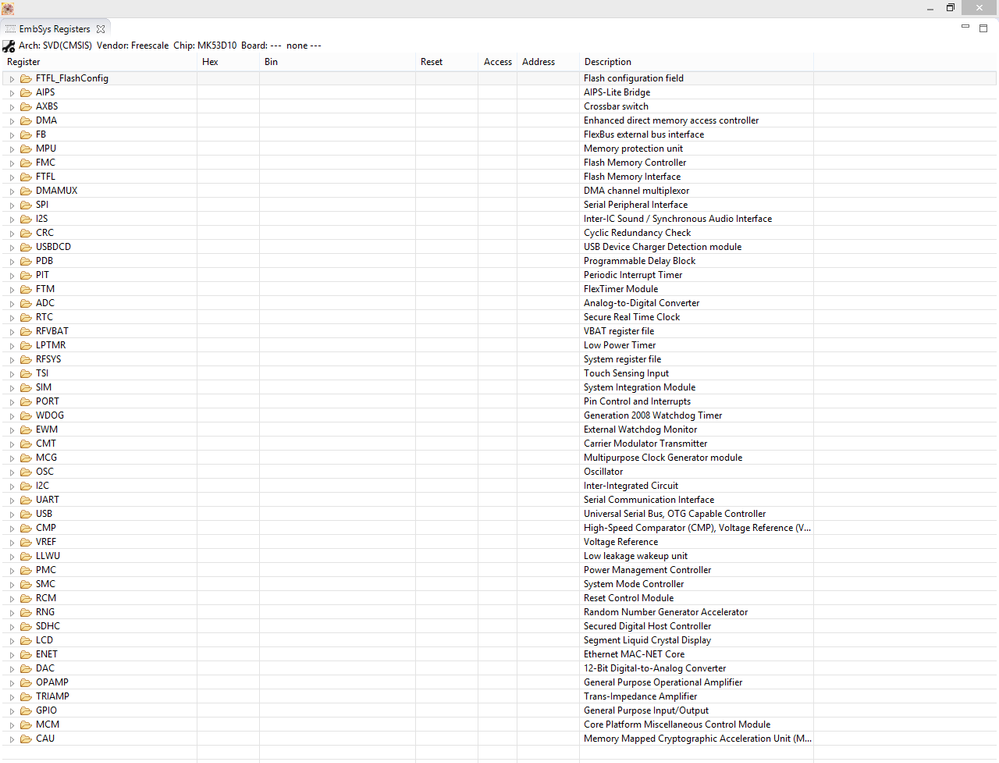Select the RCM tree row
This screenshot has width=999, height=763.
pyautogui.click(x=500, y=598)
